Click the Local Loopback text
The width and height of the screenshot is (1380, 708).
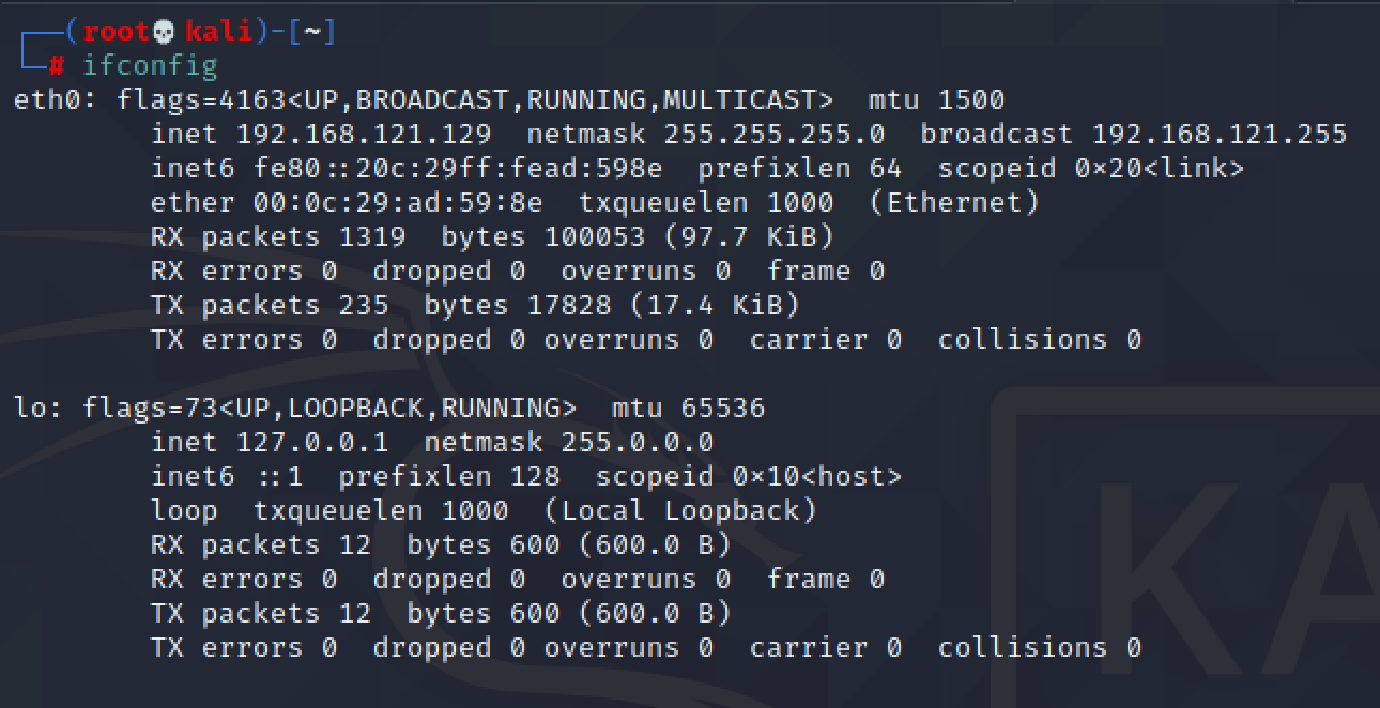(x=680, y=511)
